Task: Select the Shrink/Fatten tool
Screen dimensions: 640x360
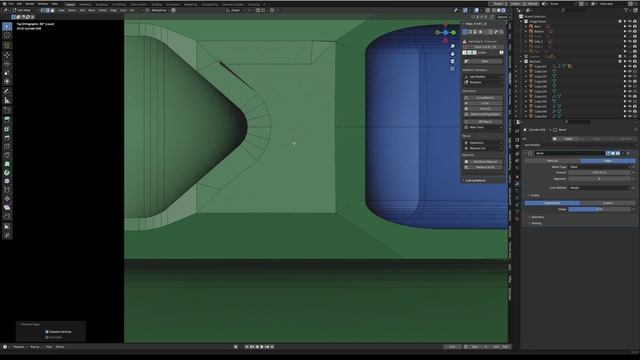Action: (7, 198)
